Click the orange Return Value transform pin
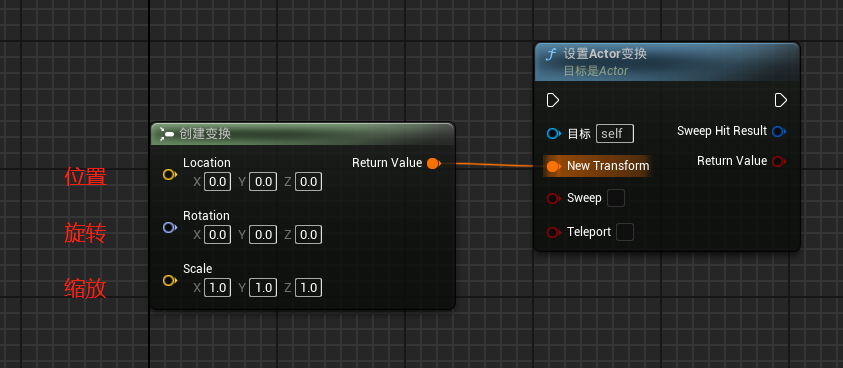This screenshot has height=368, width=843. [x=433, y=164]
